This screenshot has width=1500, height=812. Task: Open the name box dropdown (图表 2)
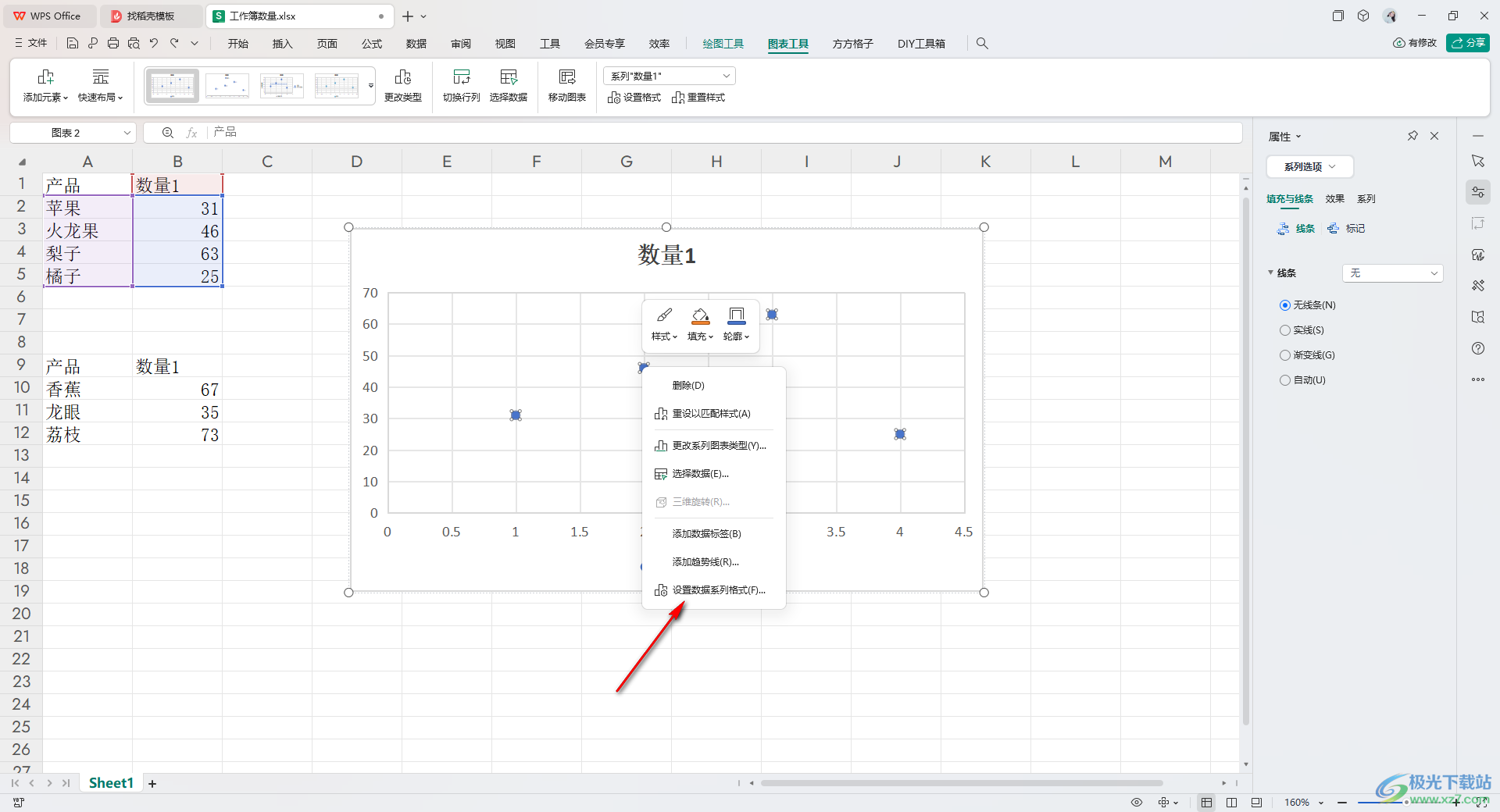(x=127, y=133)
